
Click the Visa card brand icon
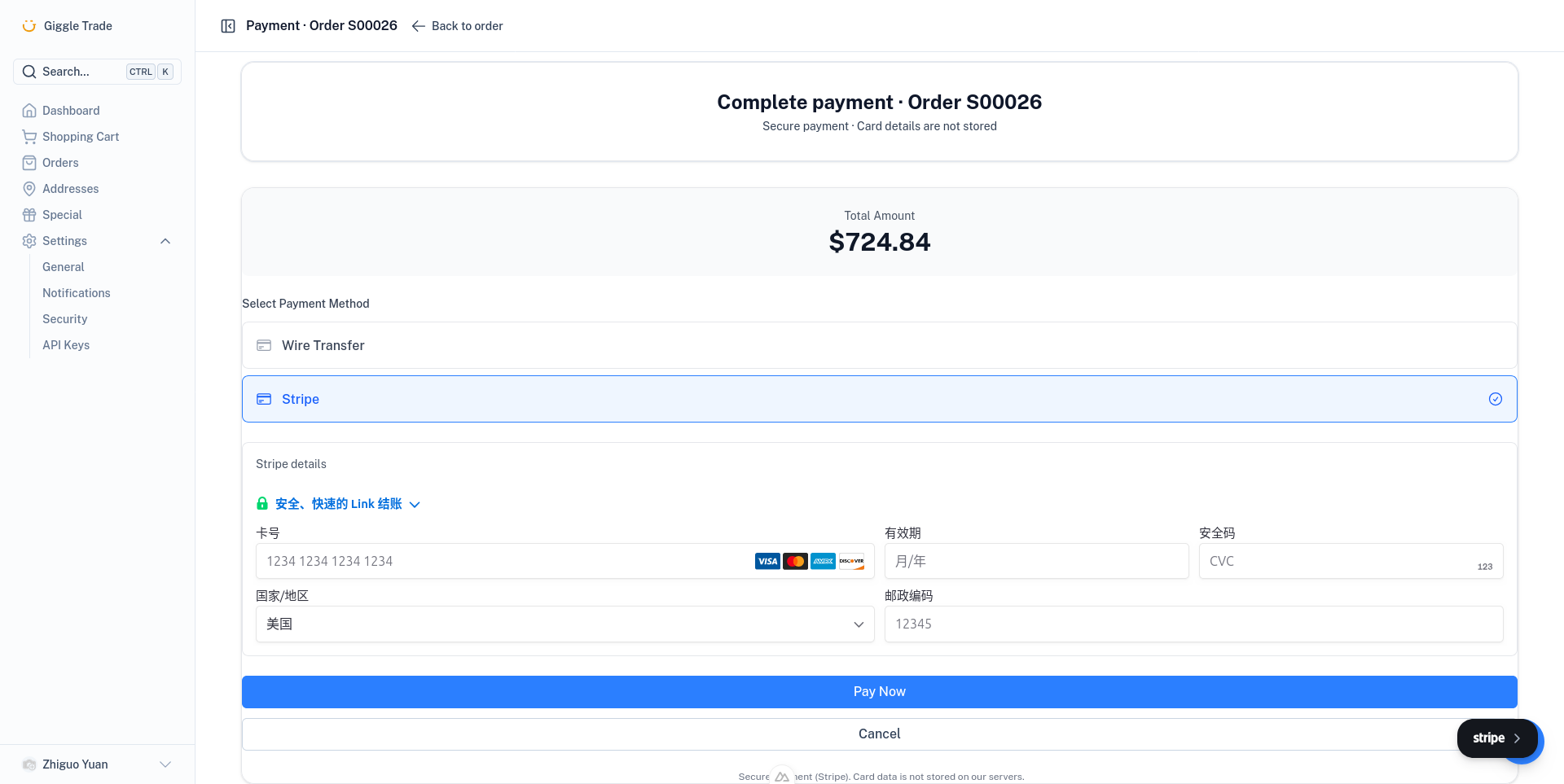click(767, 561)
